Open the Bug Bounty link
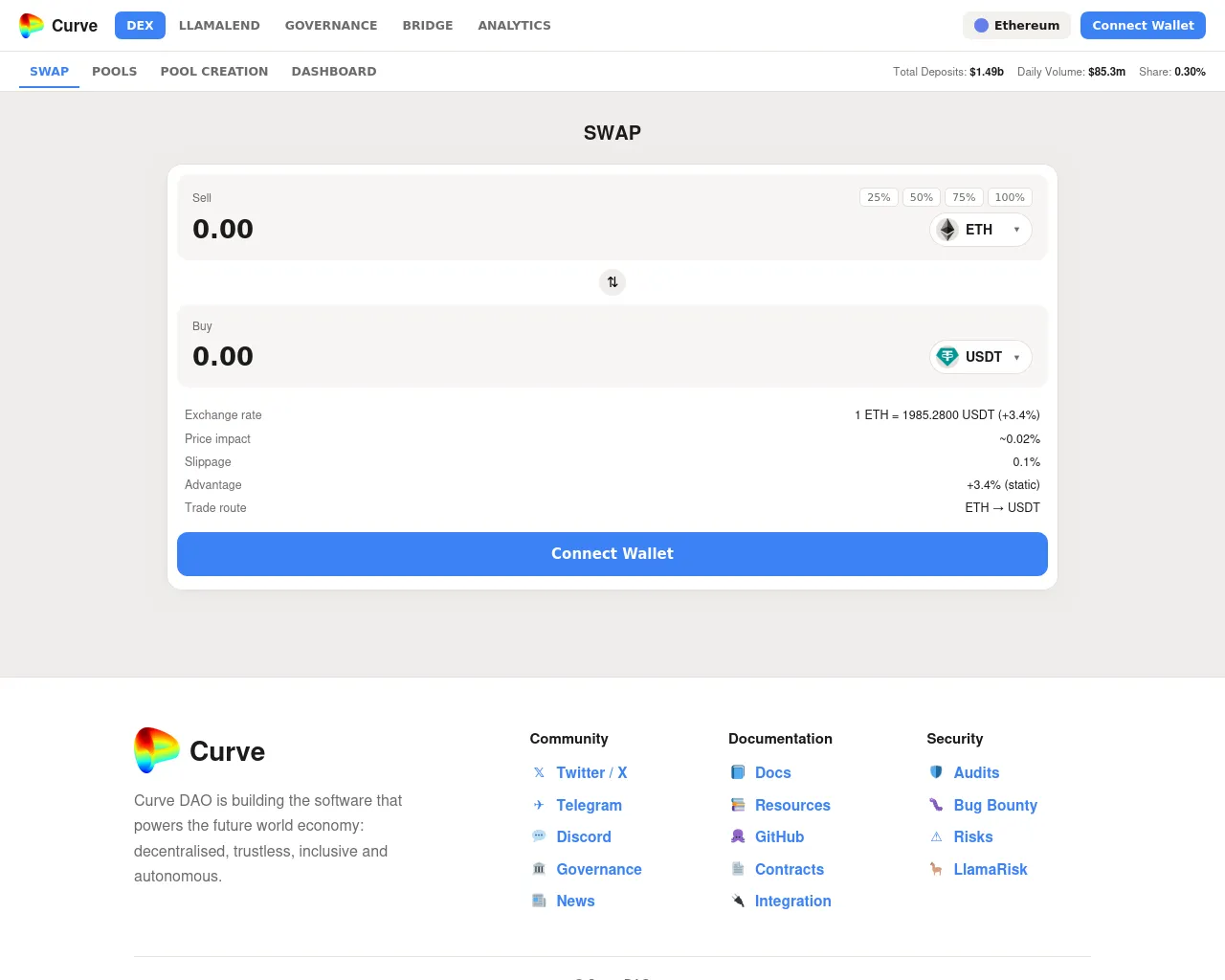1225x980 pixels. coord(995,805)
